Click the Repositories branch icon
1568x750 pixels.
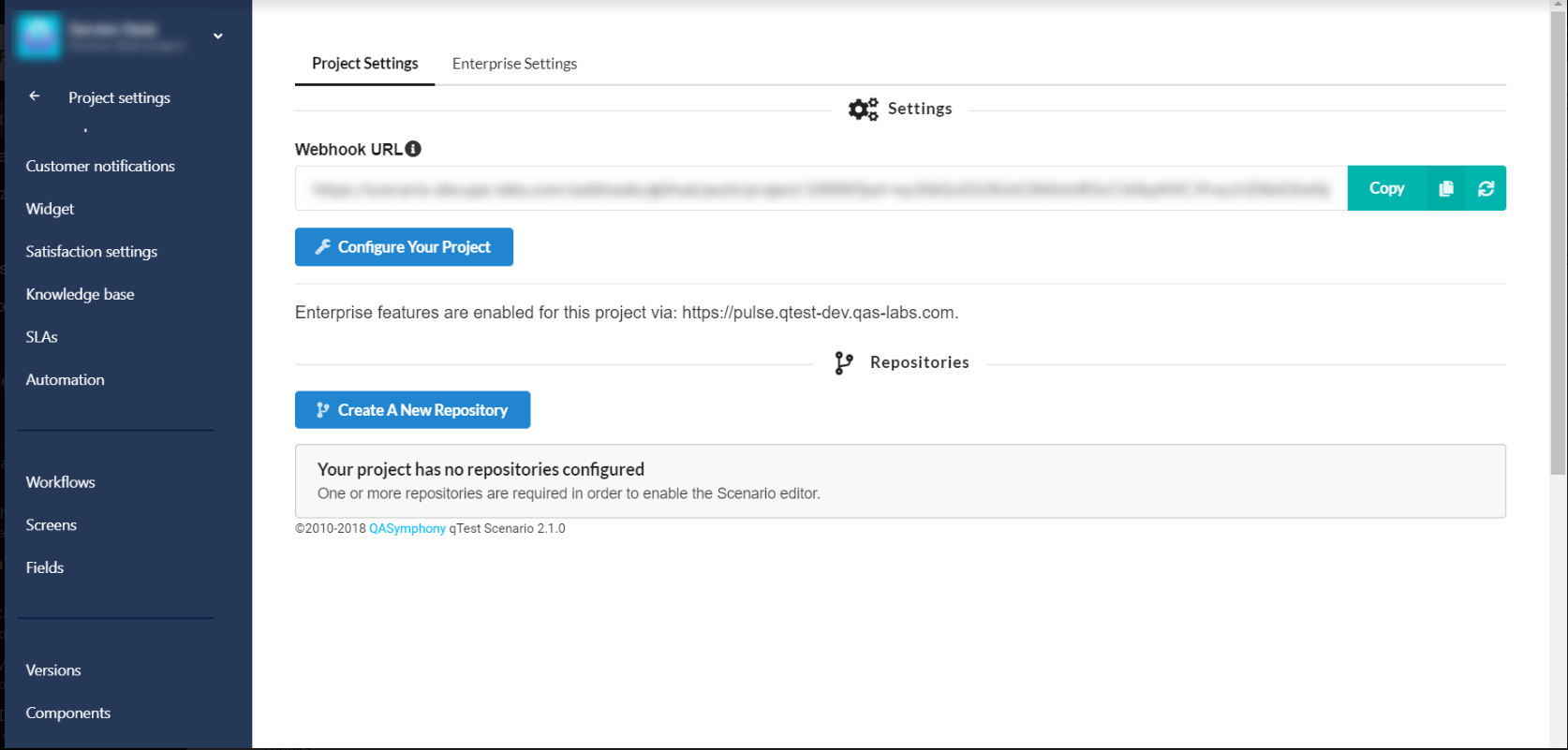[x=844, y=363]
